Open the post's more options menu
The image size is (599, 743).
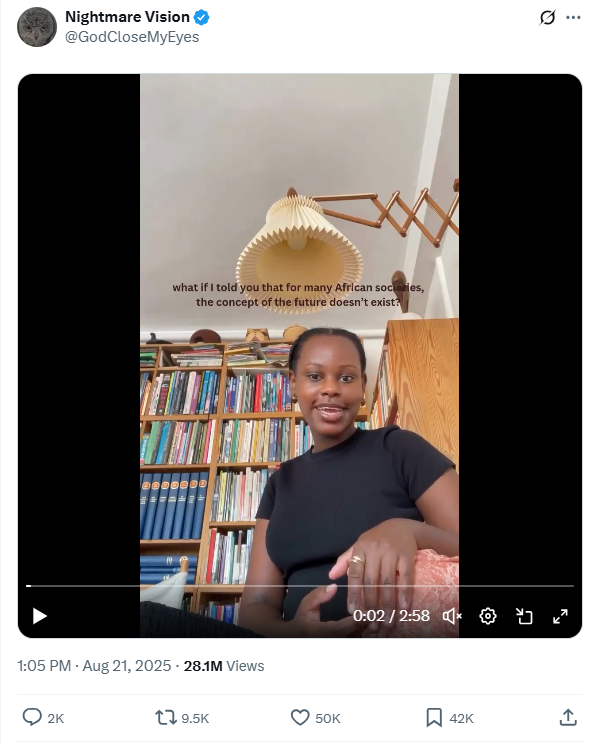pyautogui.click(x=573, y=18)
